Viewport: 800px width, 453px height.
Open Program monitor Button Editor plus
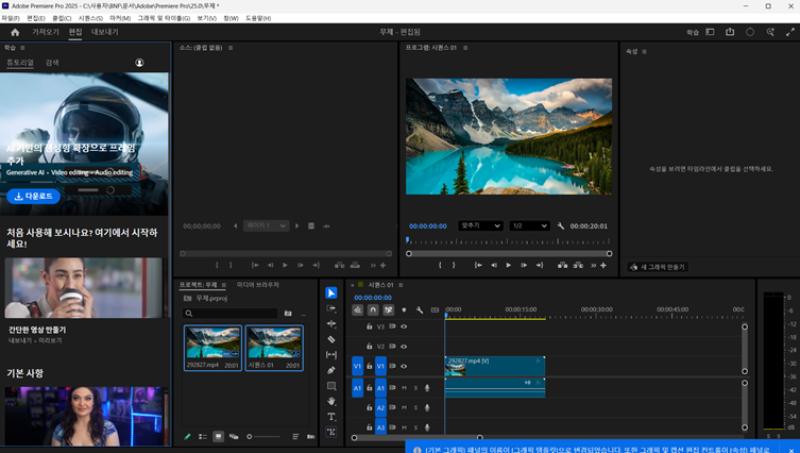(603, 265)
